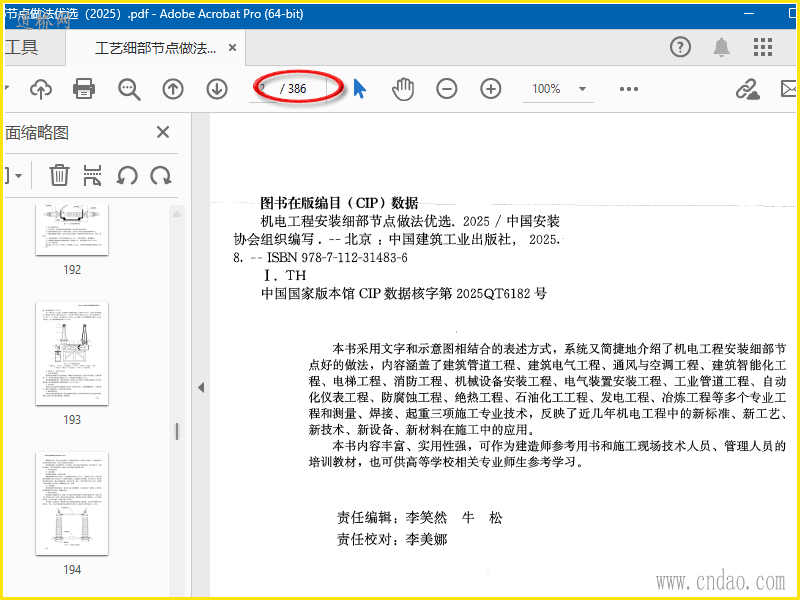Click the text 责任编辑：李笑然
The image size is (800, 600).
[x=392, y=518]
